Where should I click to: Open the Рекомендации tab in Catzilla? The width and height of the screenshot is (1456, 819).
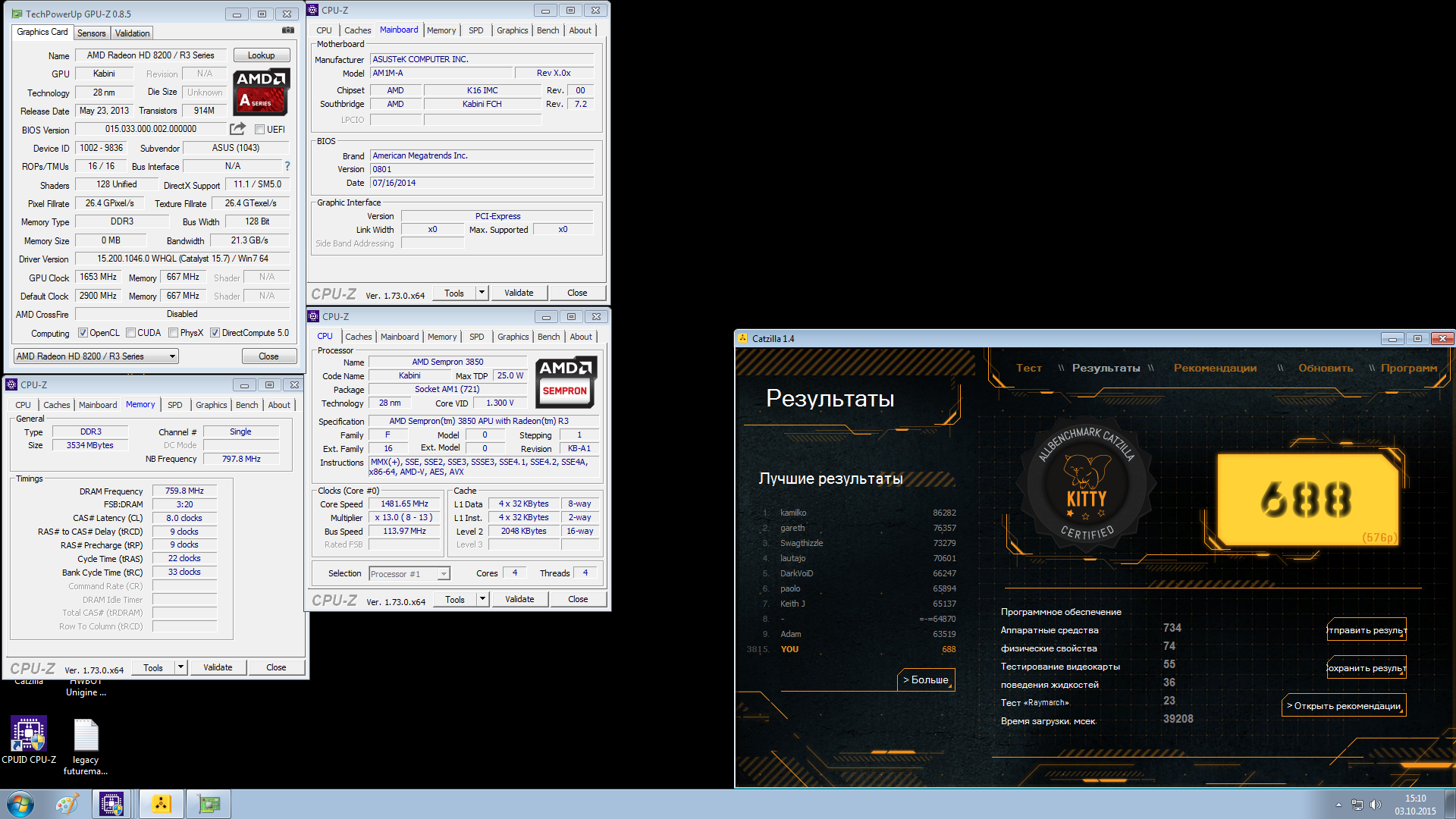[1215, 368]
